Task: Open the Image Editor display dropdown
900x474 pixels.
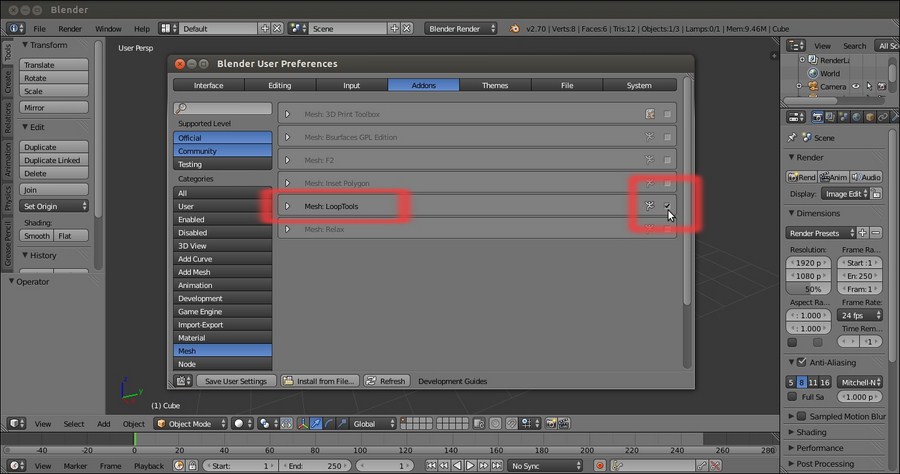Action: [845, 194]
